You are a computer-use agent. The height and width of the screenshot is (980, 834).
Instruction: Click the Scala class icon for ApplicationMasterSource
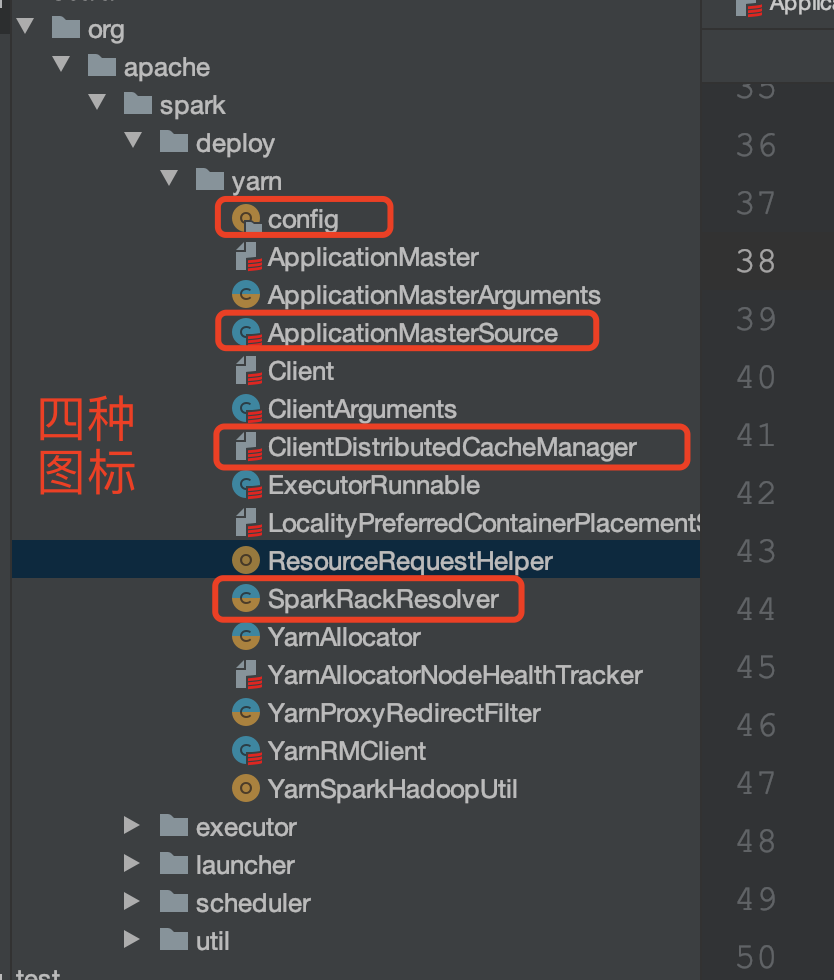click(247, 332)
